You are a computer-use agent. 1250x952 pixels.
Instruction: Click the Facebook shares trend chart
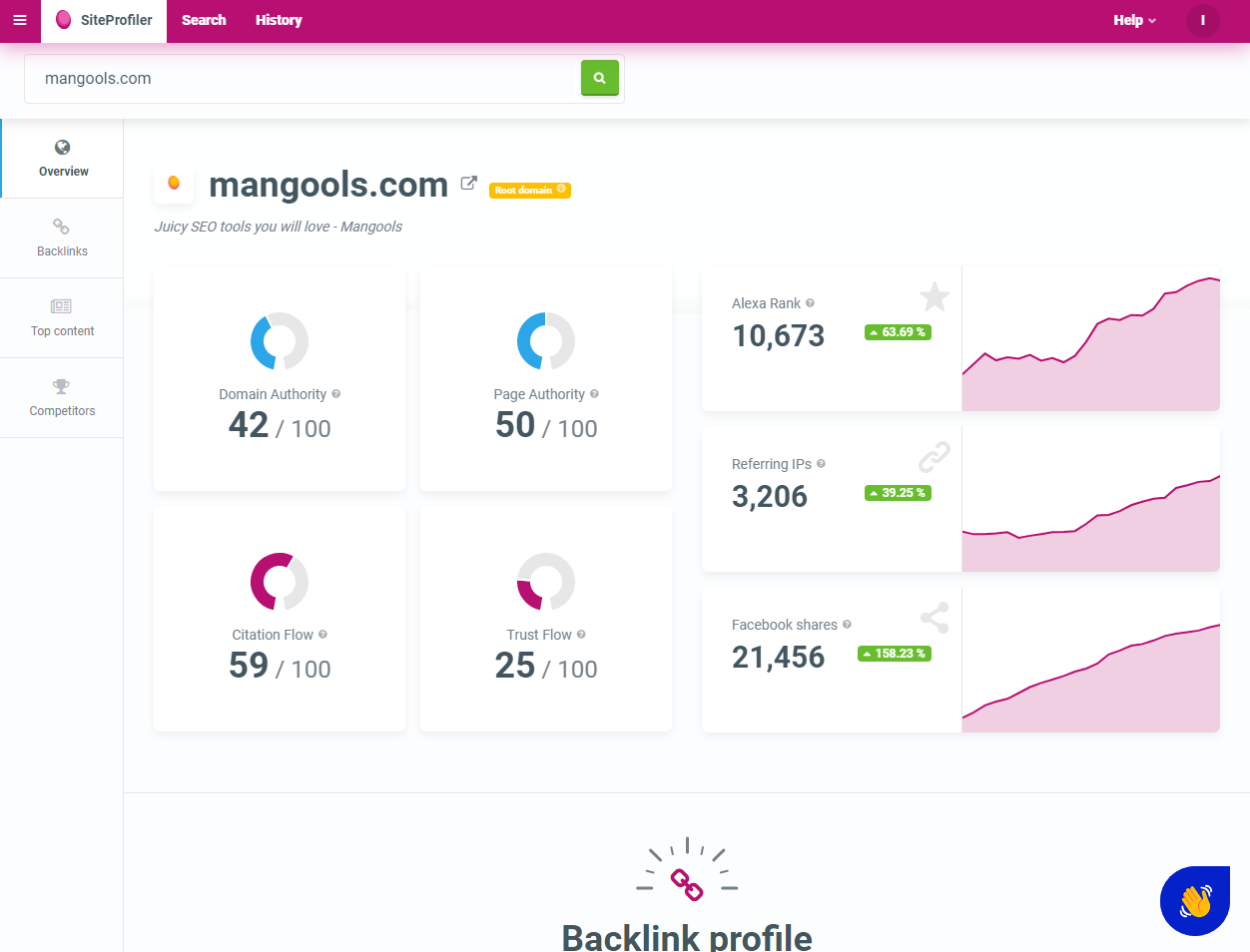[1091, 661]
